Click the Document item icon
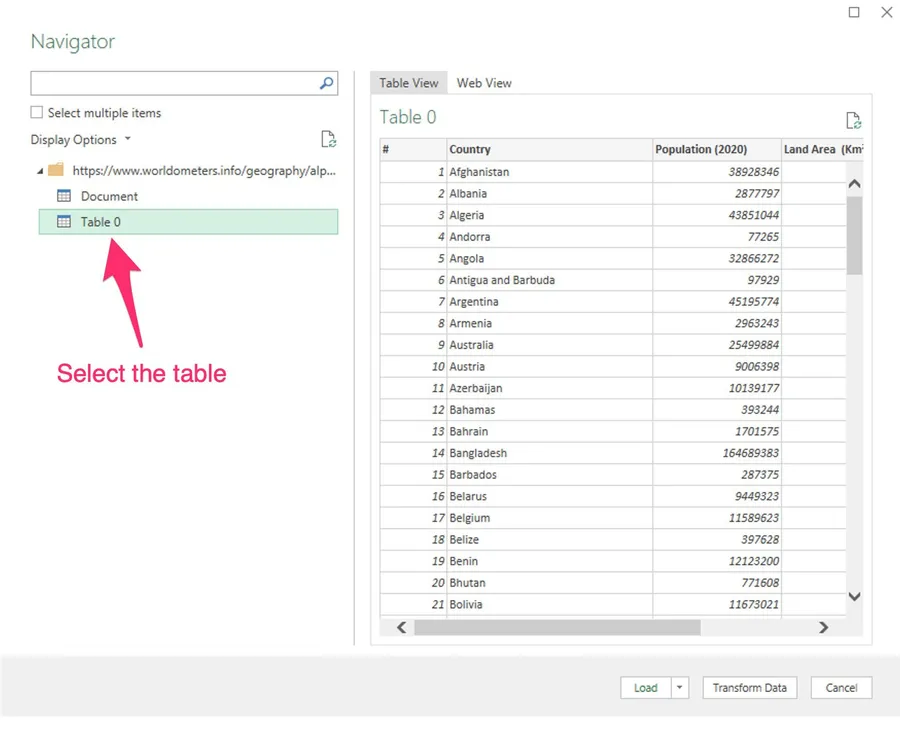 click(x=64, y=196)
